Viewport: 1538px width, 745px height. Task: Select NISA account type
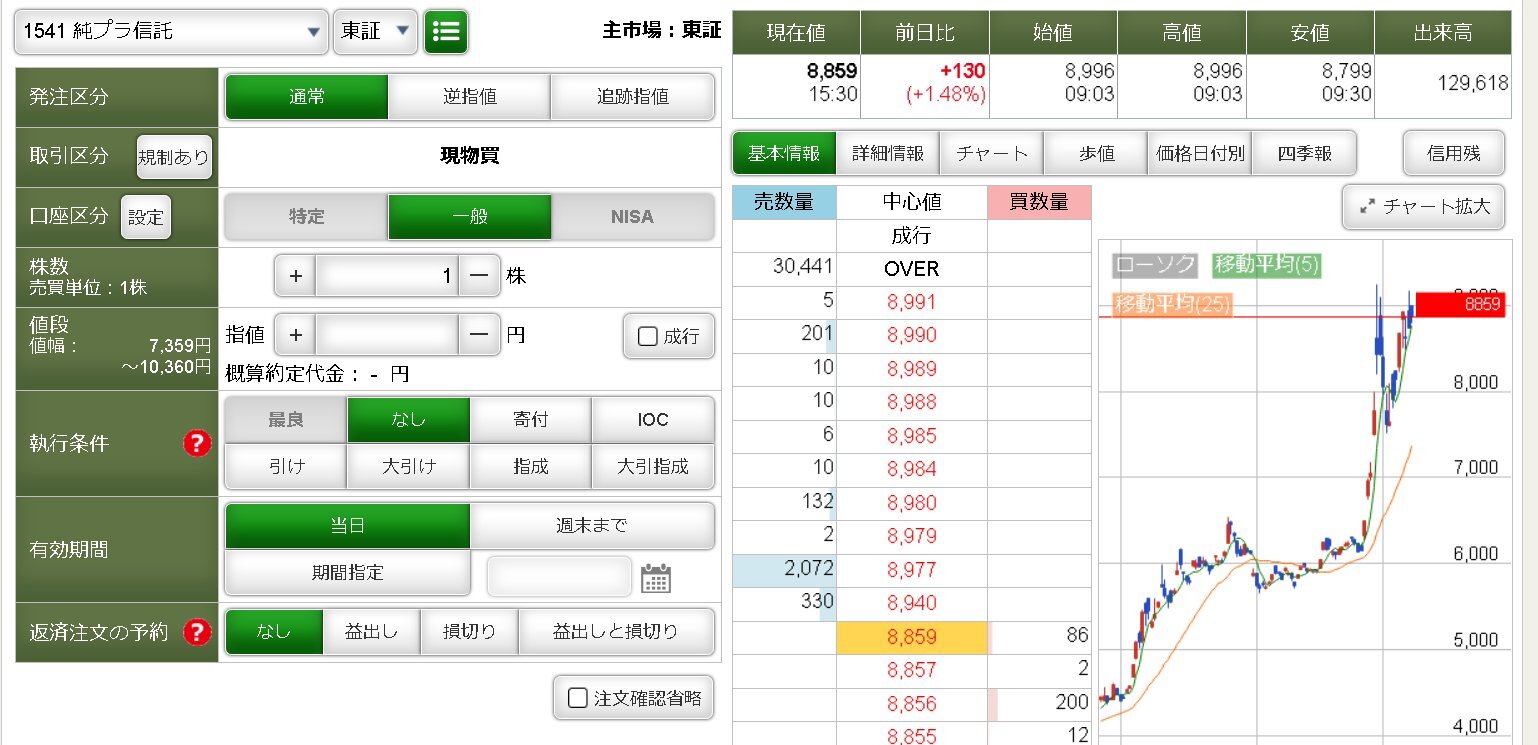[632, 217]
